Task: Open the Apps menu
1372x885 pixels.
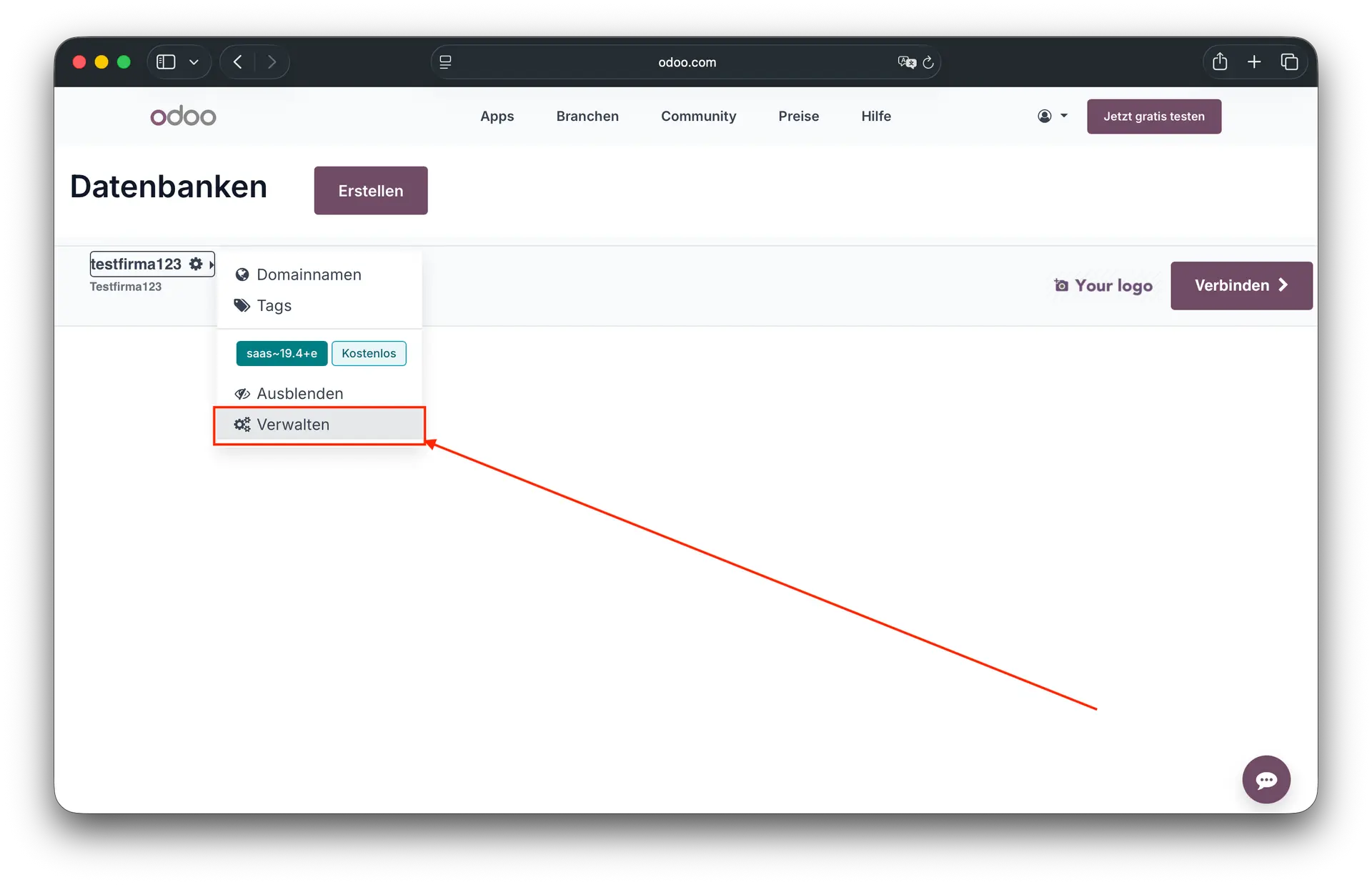Action: [497, 116]
